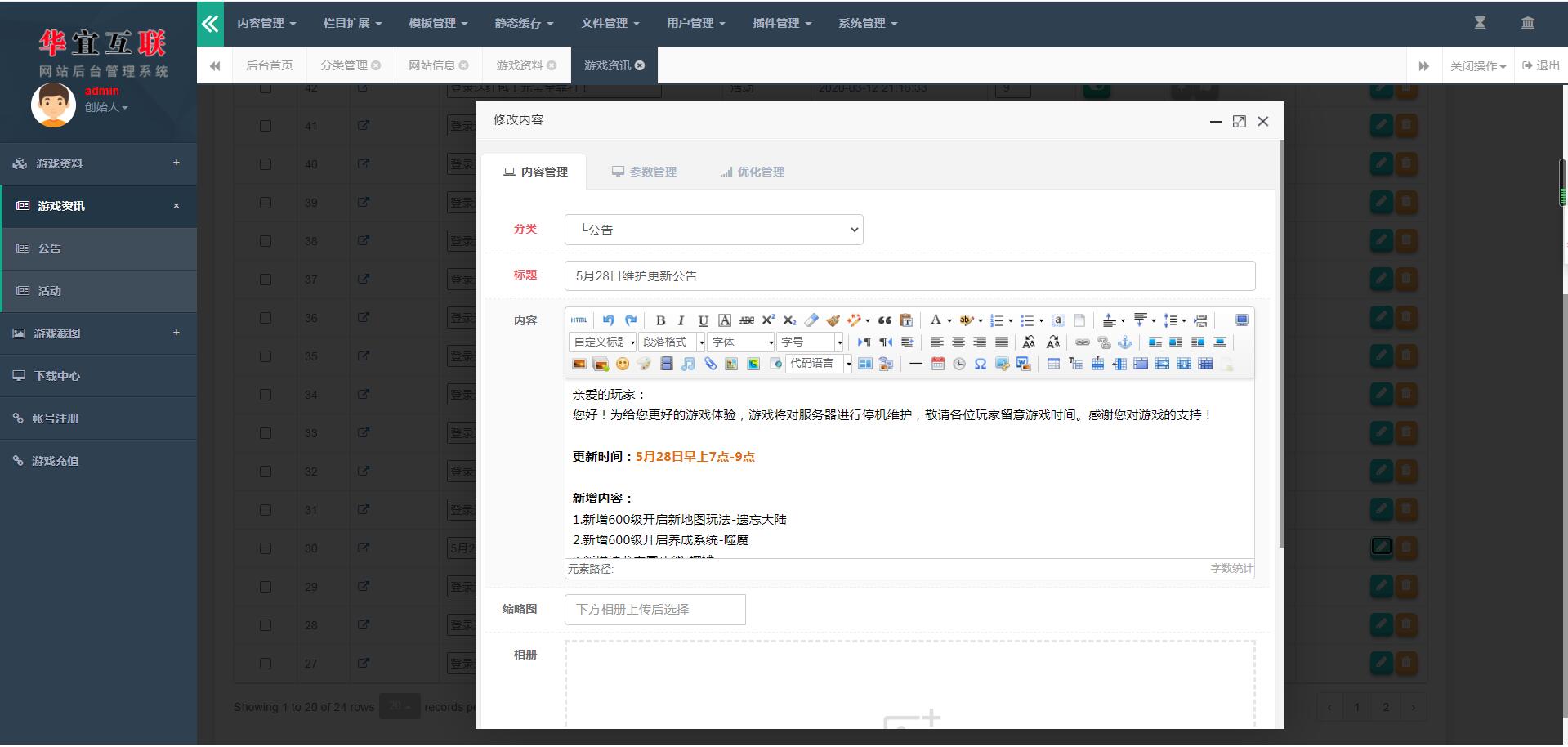Choose font color with the A button

(936, 320)
